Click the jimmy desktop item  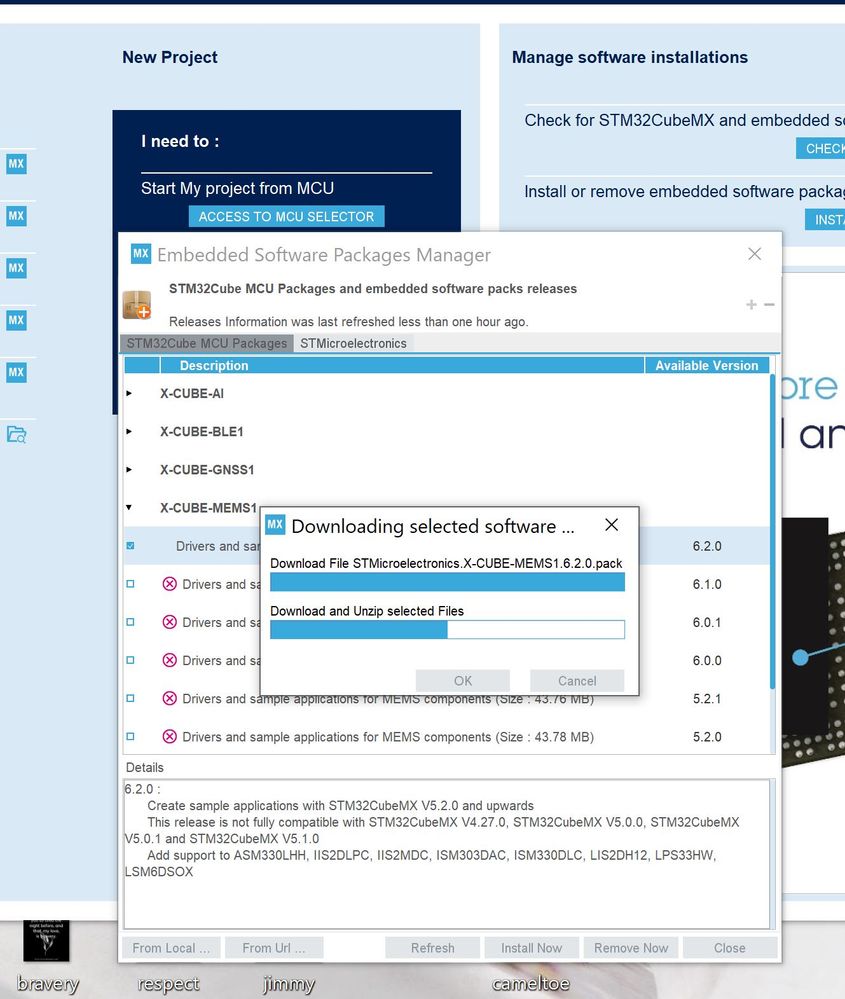289,984
